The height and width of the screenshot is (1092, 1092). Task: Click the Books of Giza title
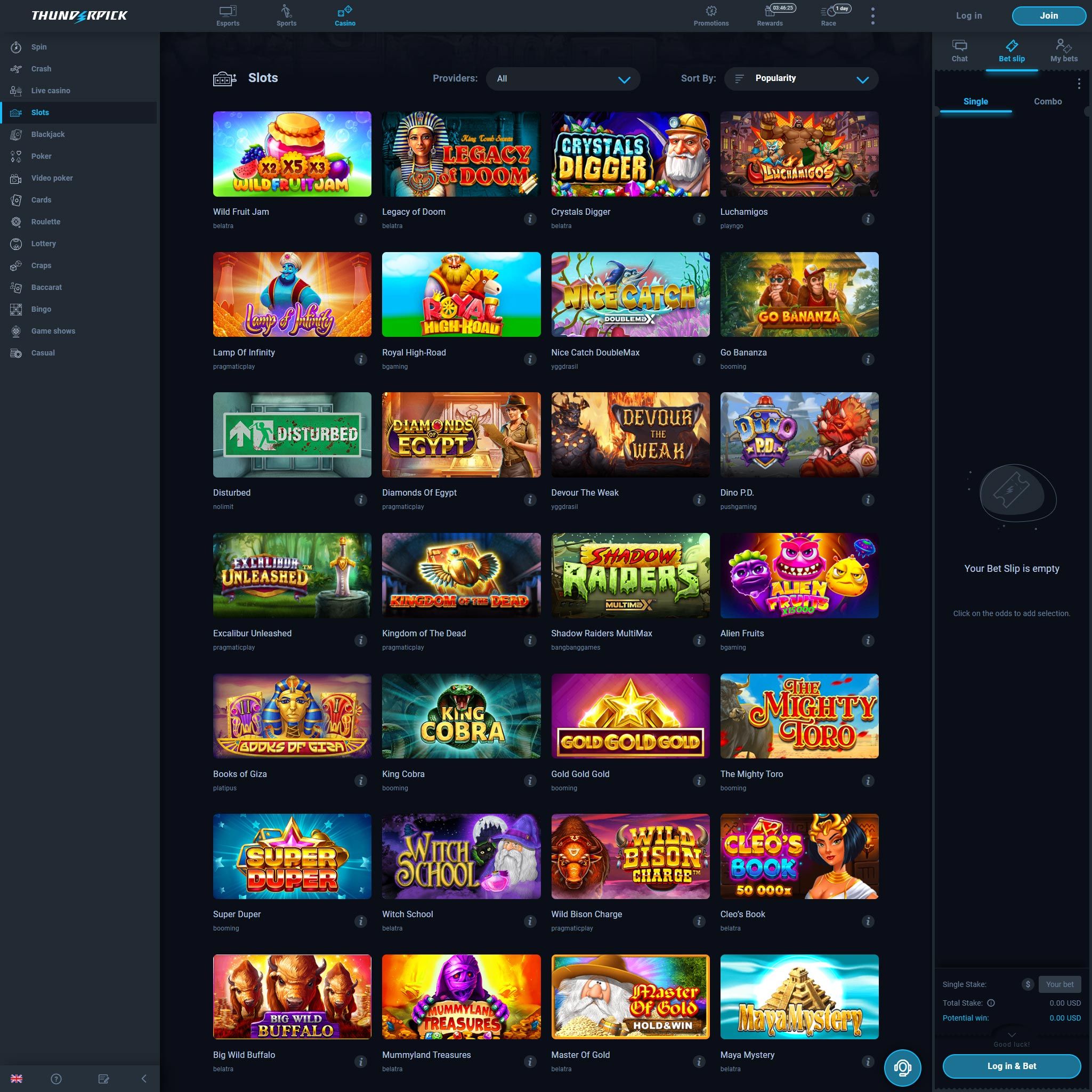point(240,774)
